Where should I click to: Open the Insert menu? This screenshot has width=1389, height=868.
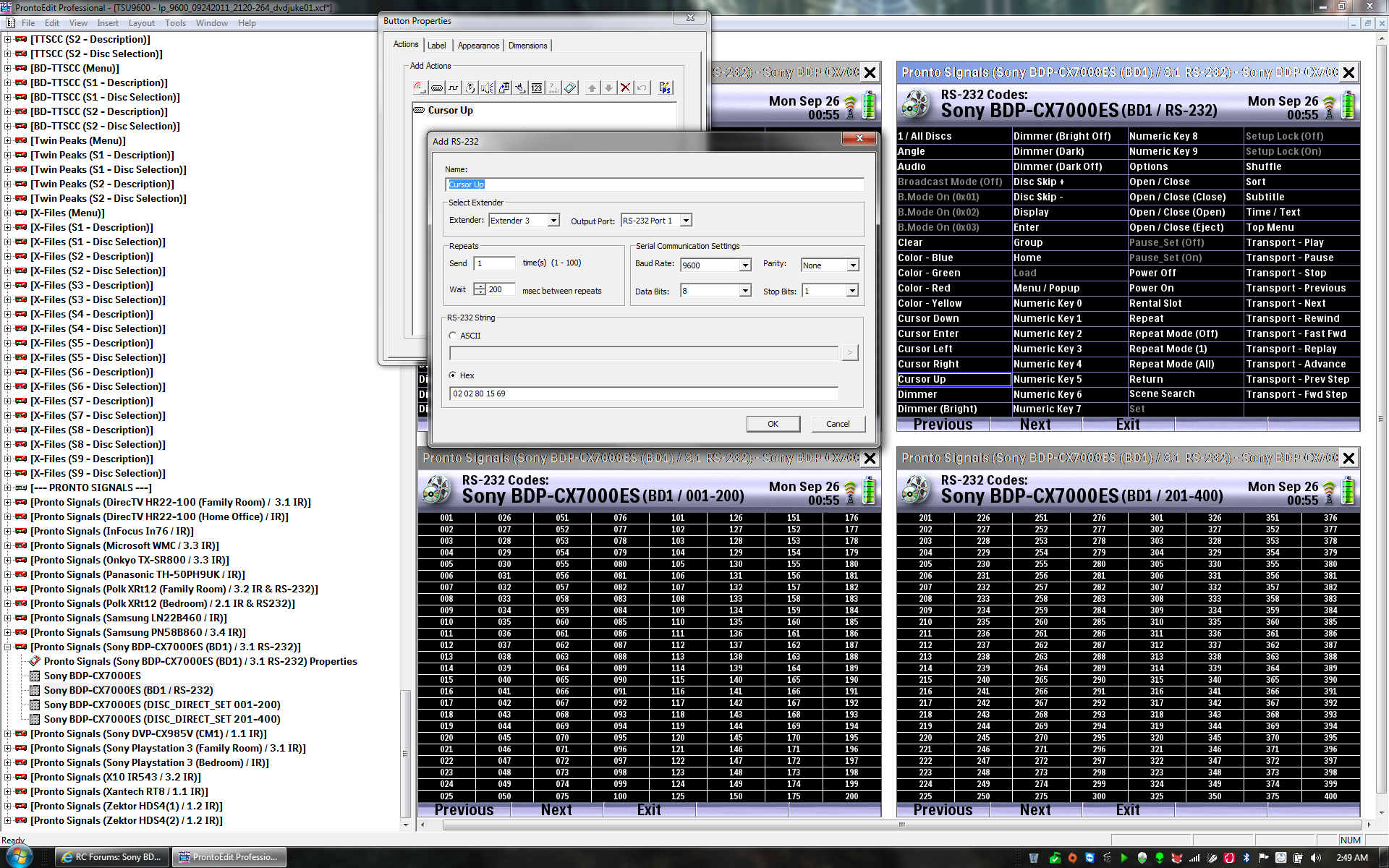[108, 23]
